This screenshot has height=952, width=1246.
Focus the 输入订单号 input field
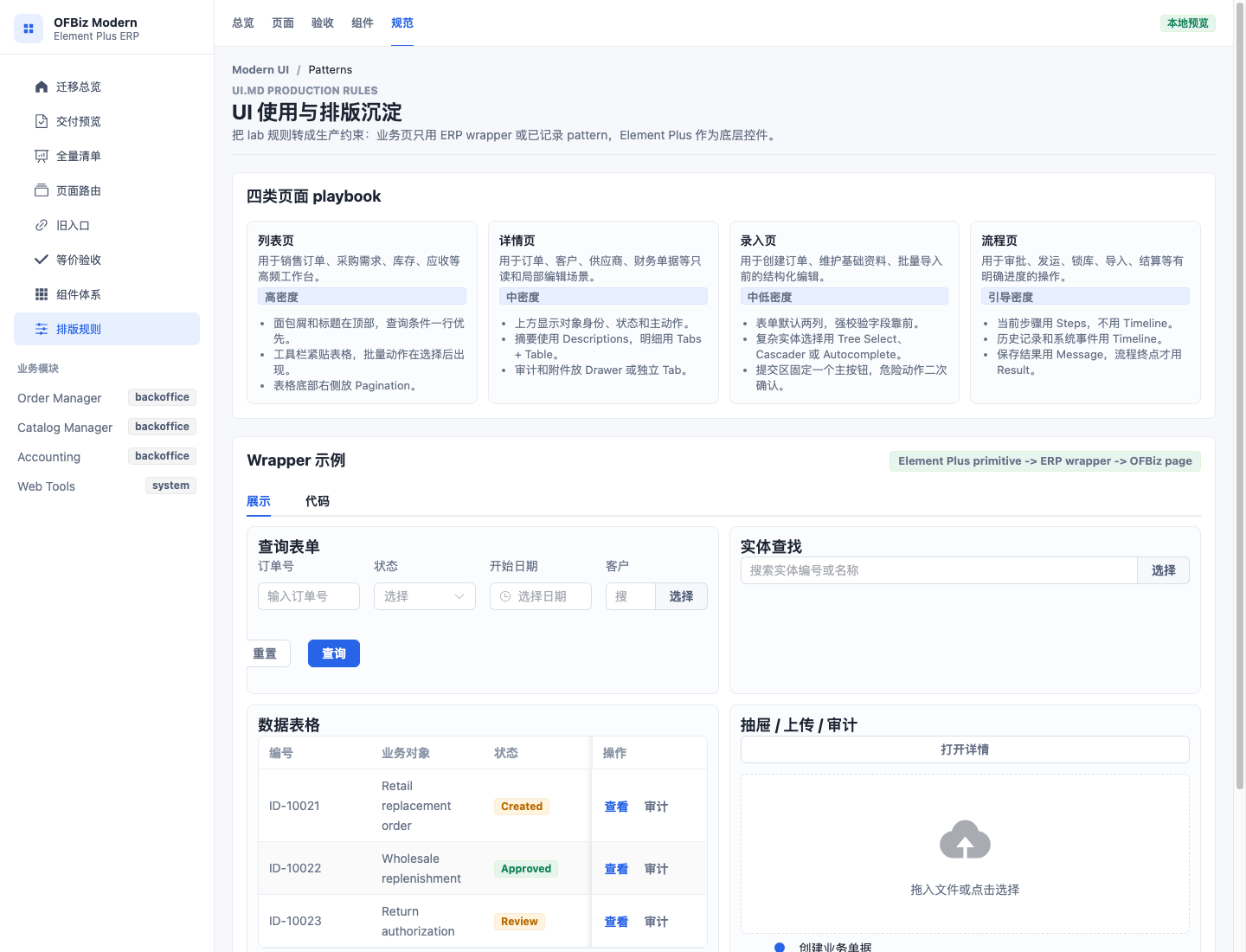pyautogui.click(x=309, y=596)
